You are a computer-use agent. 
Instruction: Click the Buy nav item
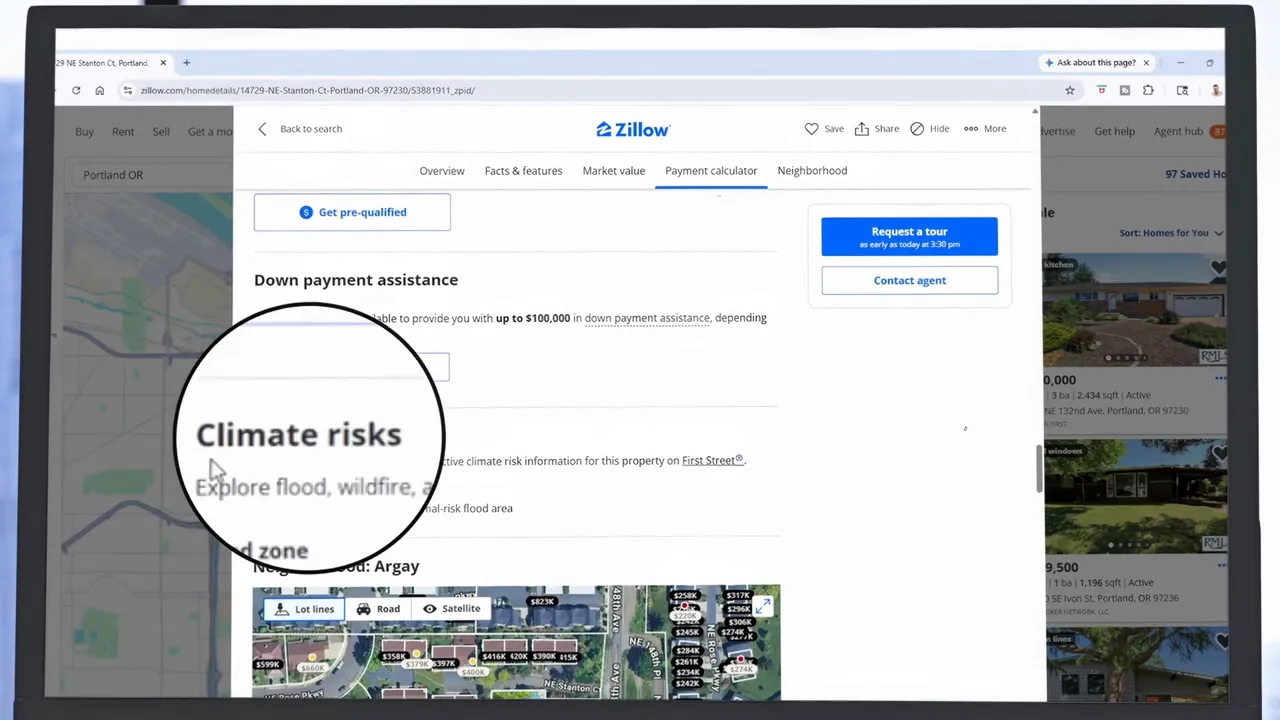(85, 132)
